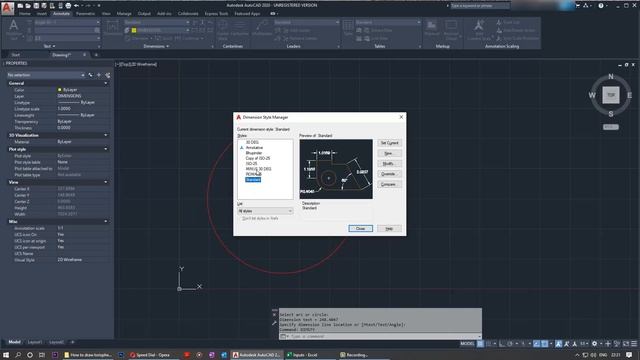Switch to the Home ribbon tab
This screenshot has width=640, height=360.
[24, 13]
